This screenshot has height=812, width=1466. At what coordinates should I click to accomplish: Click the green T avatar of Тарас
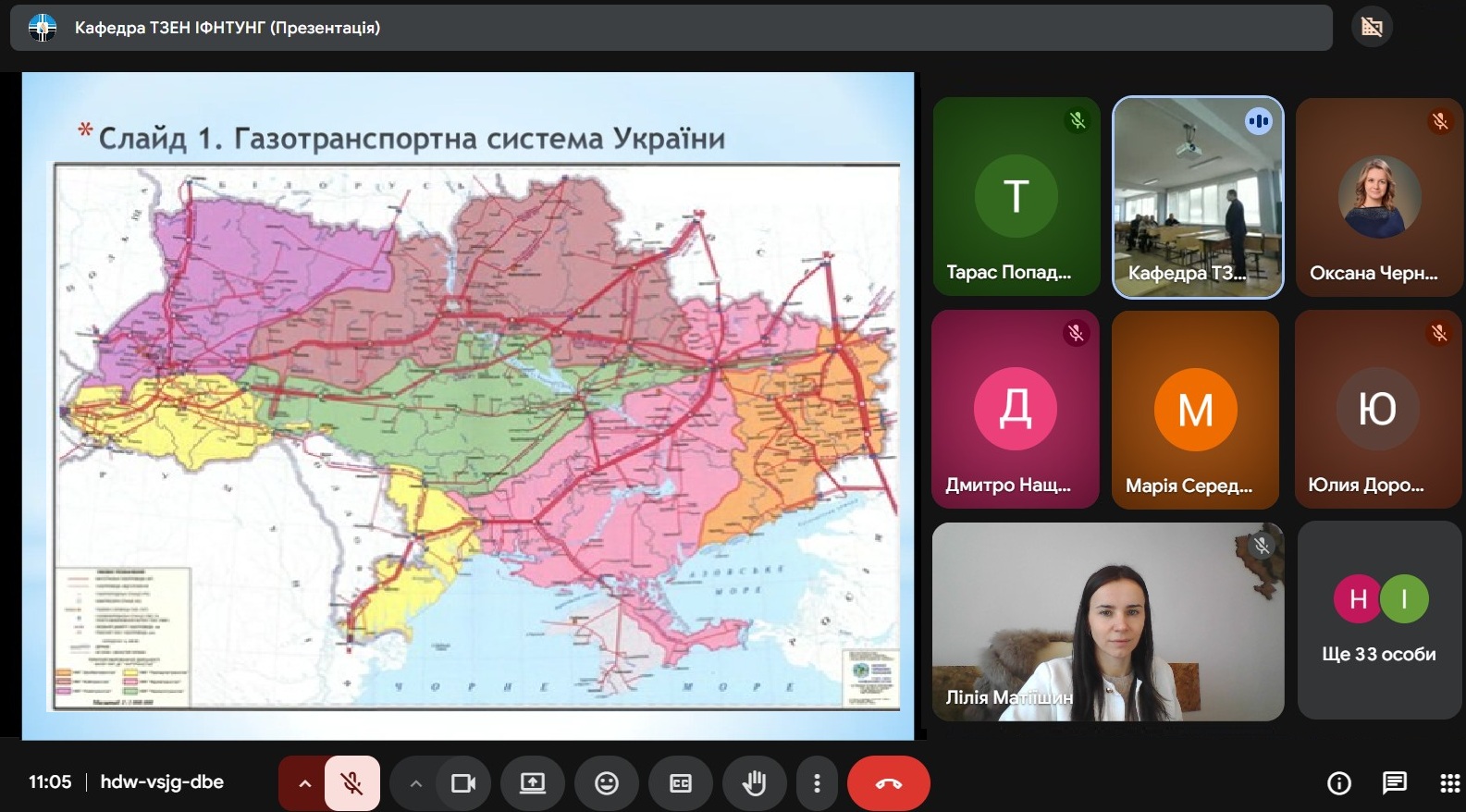(x=1016, y=196)
